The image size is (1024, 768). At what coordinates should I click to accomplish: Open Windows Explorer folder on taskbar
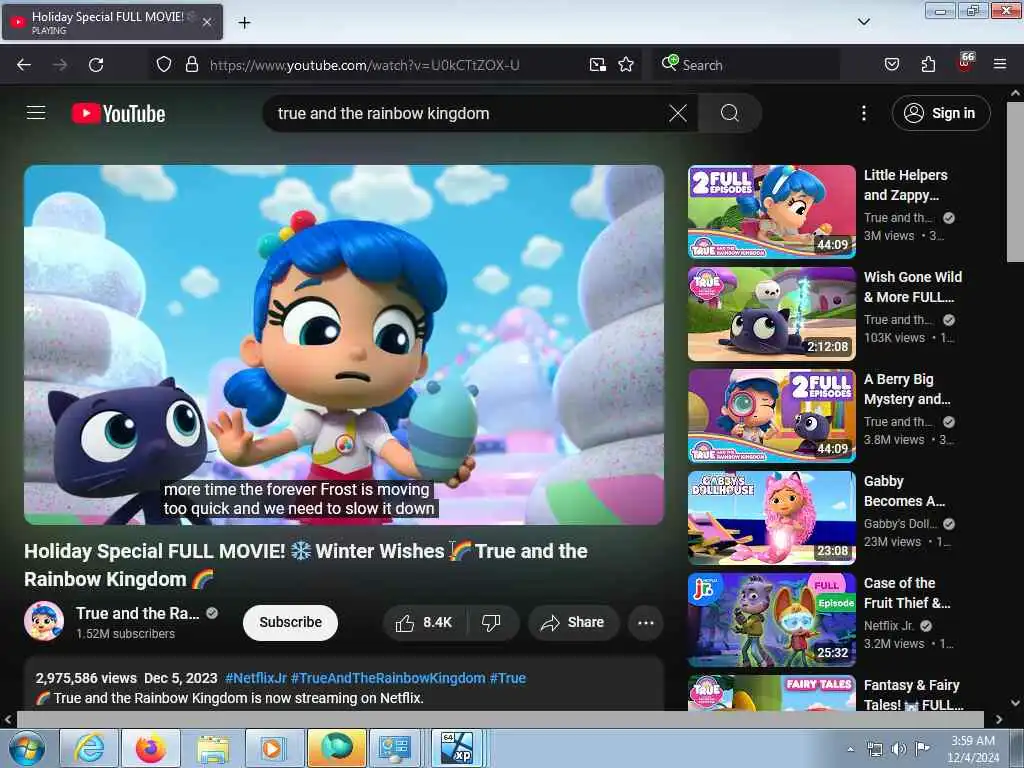click(212, 748)
